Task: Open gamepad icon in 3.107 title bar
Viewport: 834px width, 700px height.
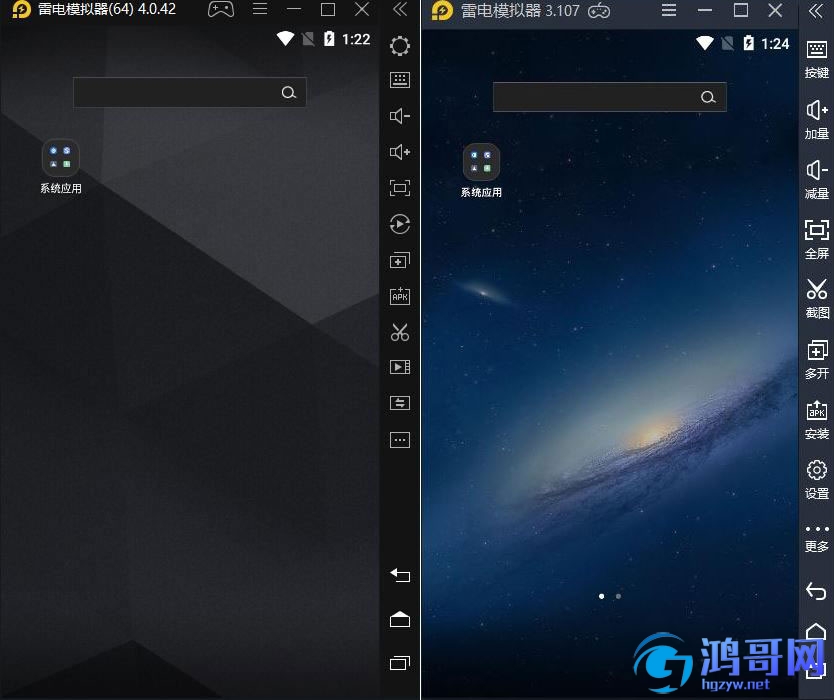Action: pos(599,11)
